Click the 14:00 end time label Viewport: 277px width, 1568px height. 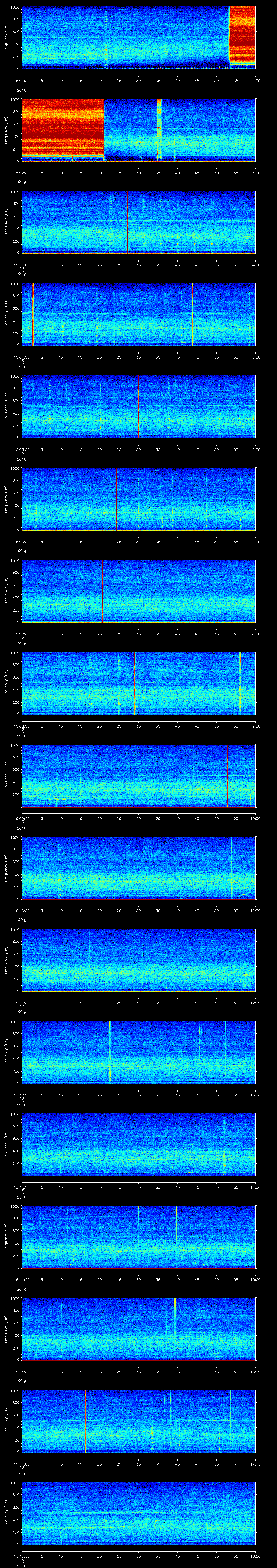255,1187
